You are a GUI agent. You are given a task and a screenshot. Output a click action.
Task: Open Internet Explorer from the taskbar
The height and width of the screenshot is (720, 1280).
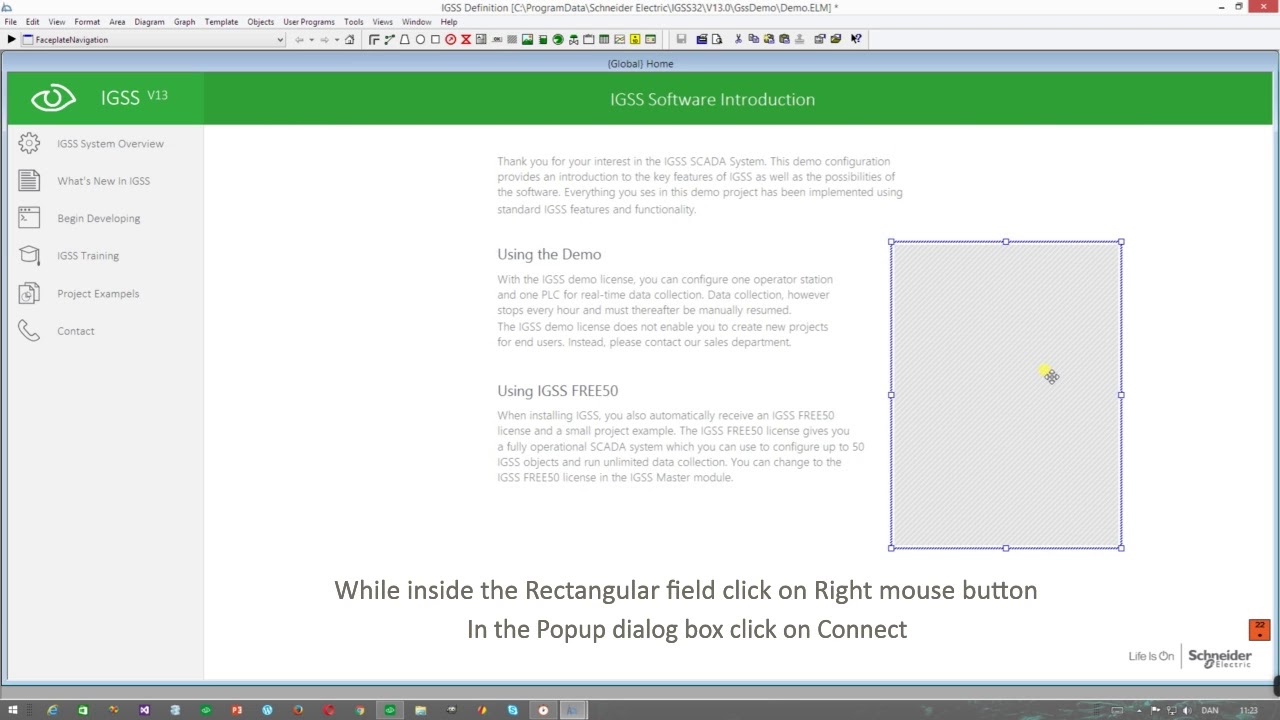53,710
